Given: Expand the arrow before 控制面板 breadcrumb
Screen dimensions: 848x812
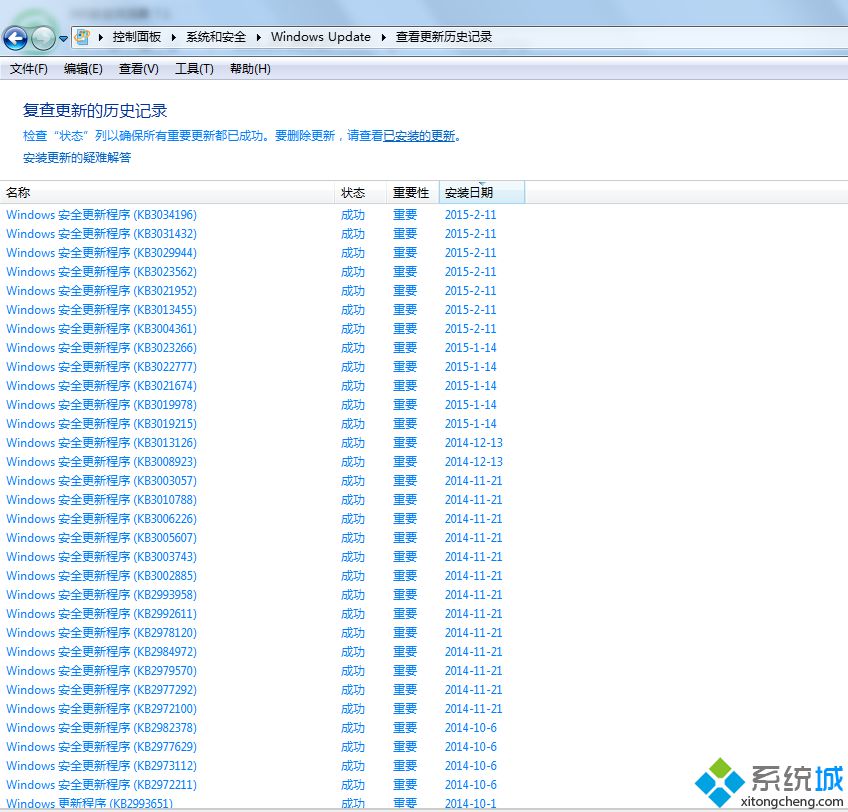Looking at the screenshot, I should click(x=101, y=37).
